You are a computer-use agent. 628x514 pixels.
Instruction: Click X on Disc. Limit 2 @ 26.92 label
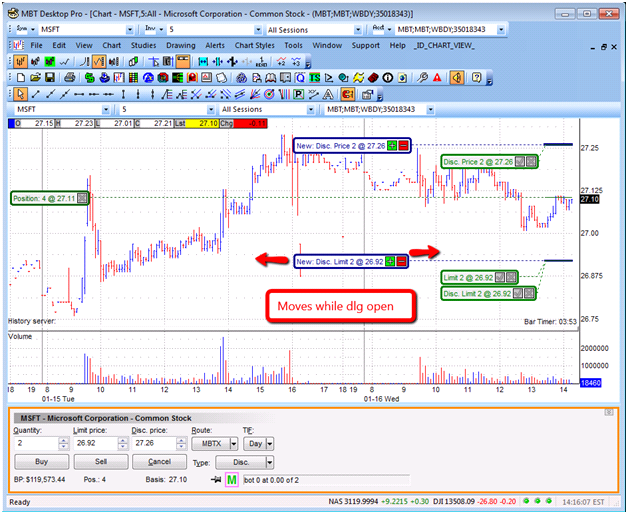click(529, 294)
